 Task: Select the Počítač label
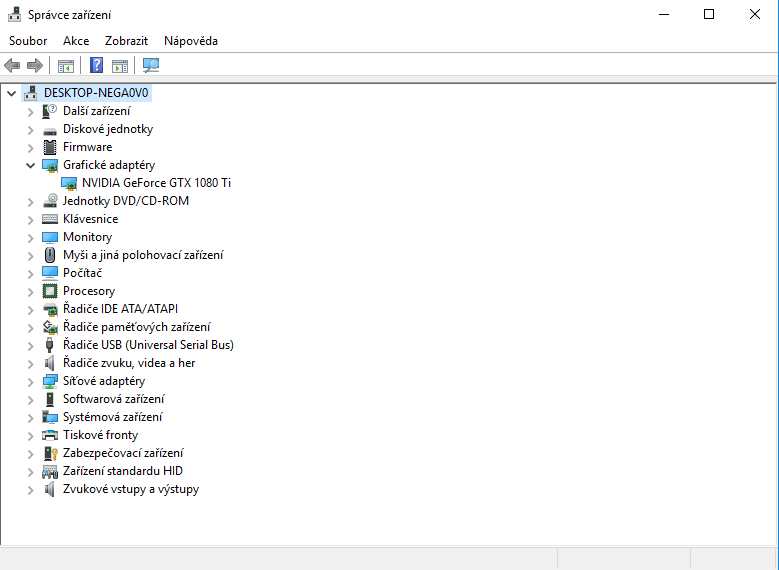[x=82, y=273]
